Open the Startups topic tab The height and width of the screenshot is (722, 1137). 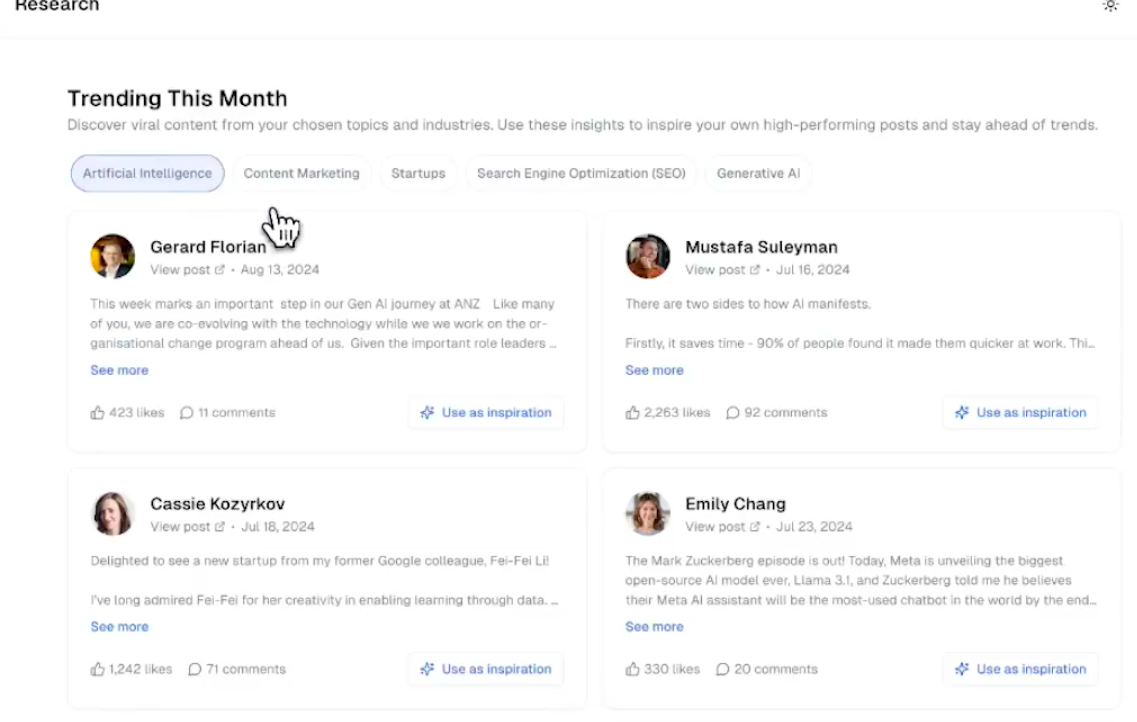(x=418, y=173)
